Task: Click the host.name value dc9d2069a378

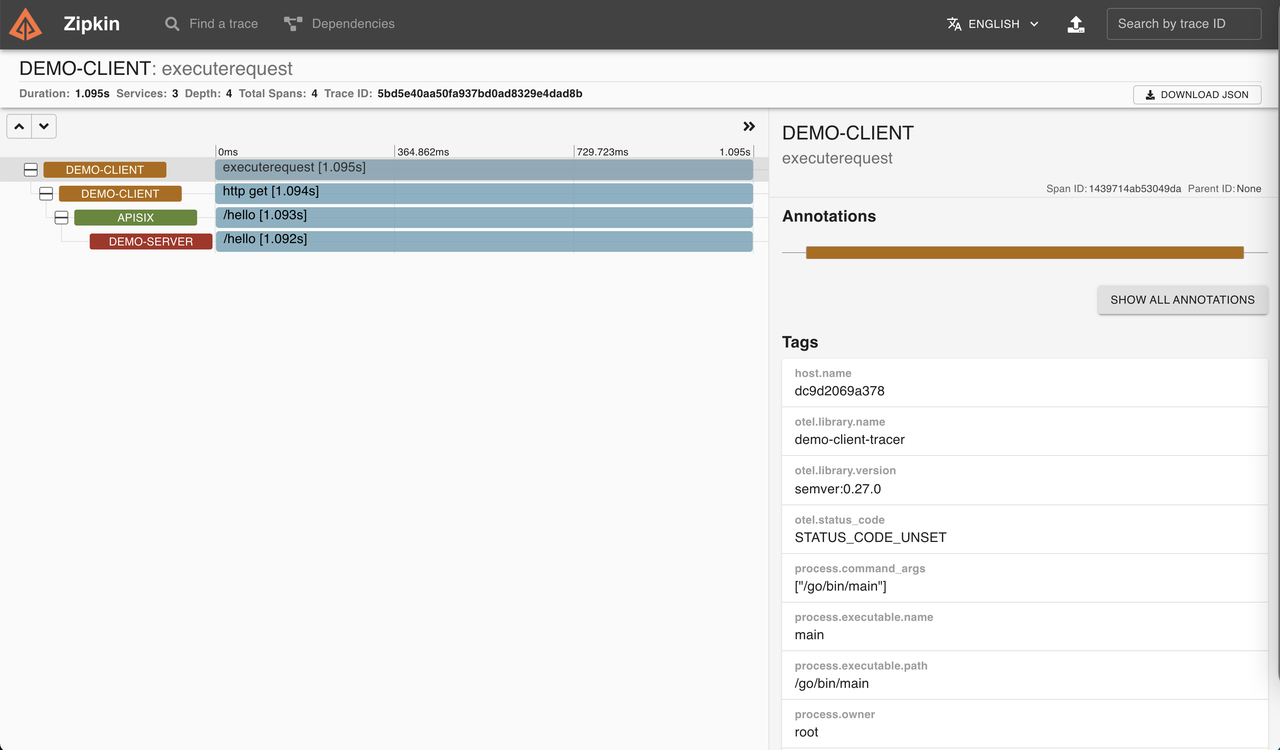Action: tap(839, 391)
